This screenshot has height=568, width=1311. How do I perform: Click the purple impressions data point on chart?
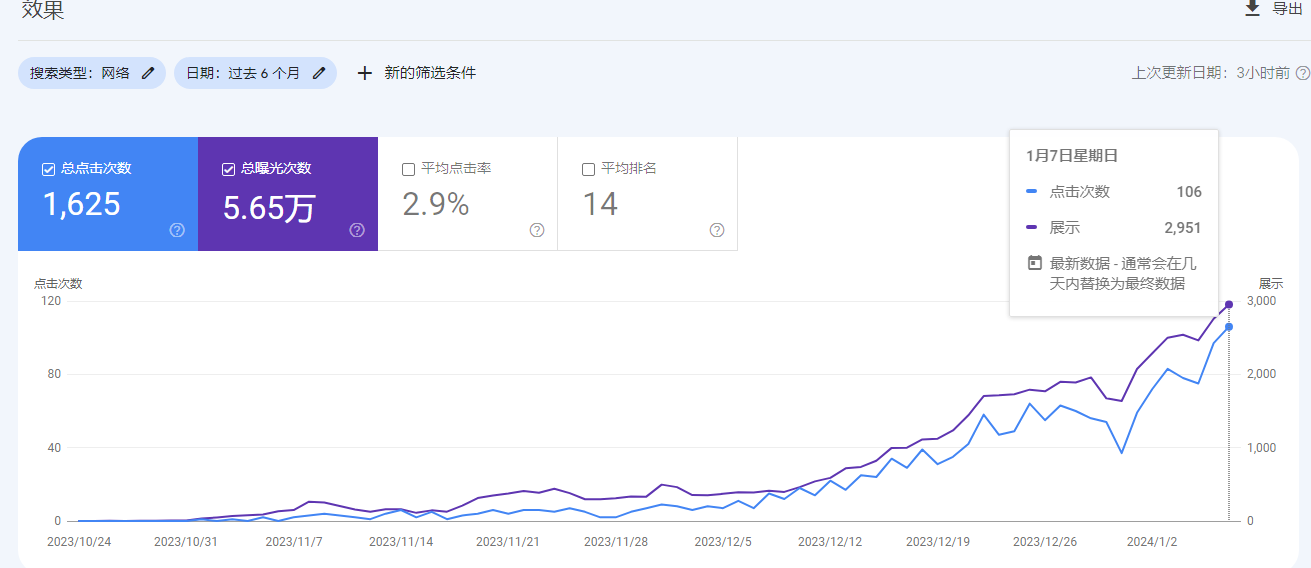[1229, 305]
